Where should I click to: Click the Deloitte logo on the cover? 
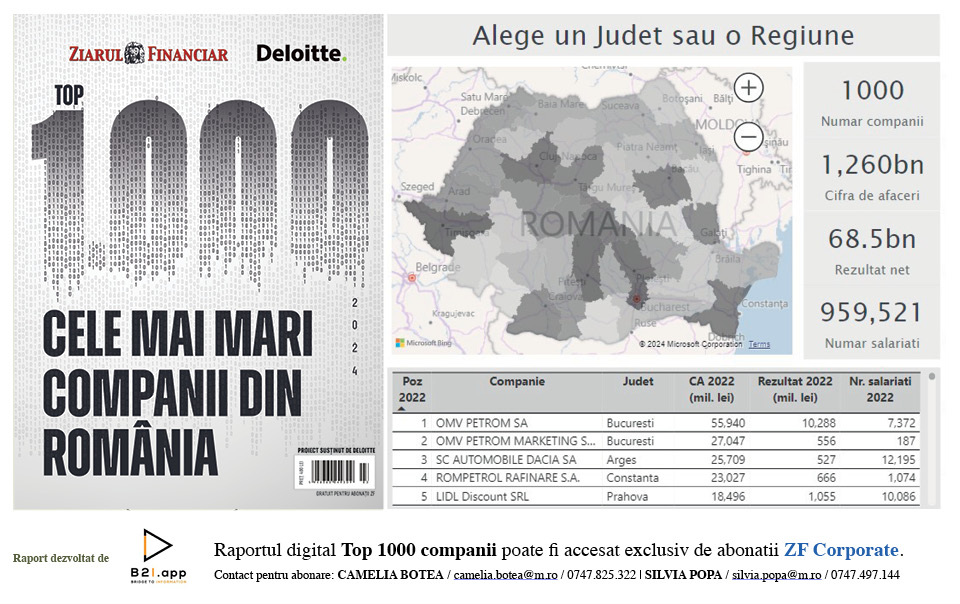coord(301,53)
